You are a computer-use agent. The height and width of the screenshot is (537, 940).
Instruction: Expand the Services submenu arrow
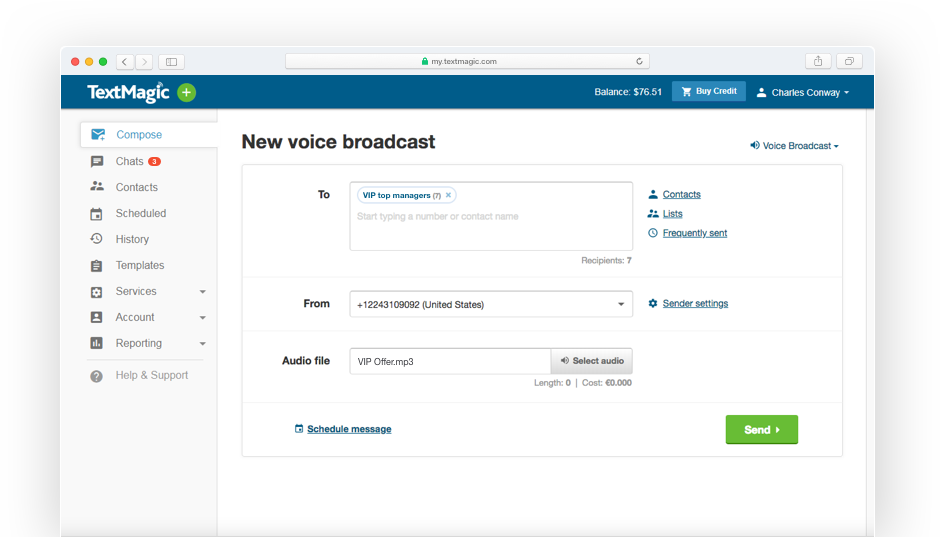[203, 292]
